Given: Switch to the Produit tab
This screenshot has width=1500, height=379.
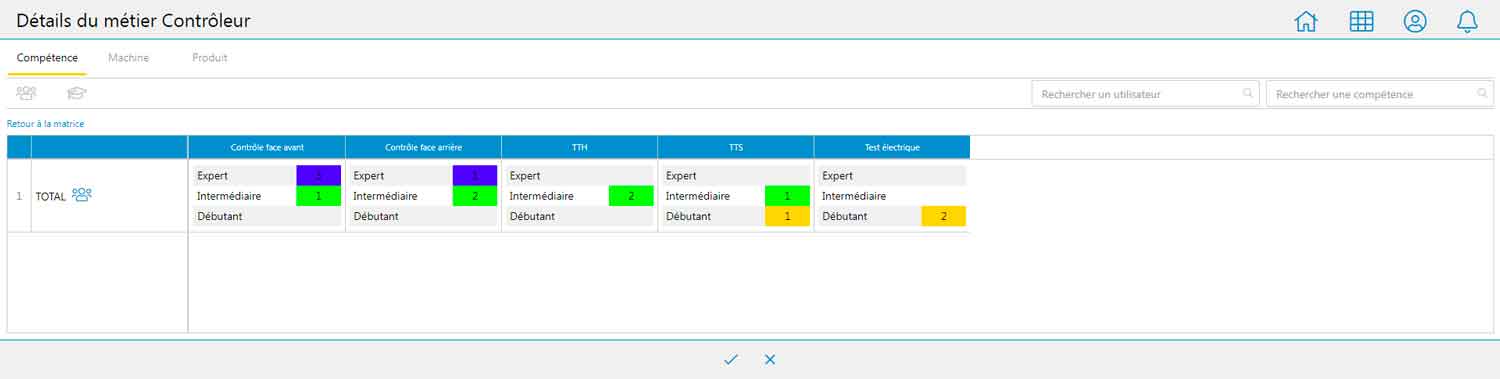Looking at the screenshot, I should (210, 58).
